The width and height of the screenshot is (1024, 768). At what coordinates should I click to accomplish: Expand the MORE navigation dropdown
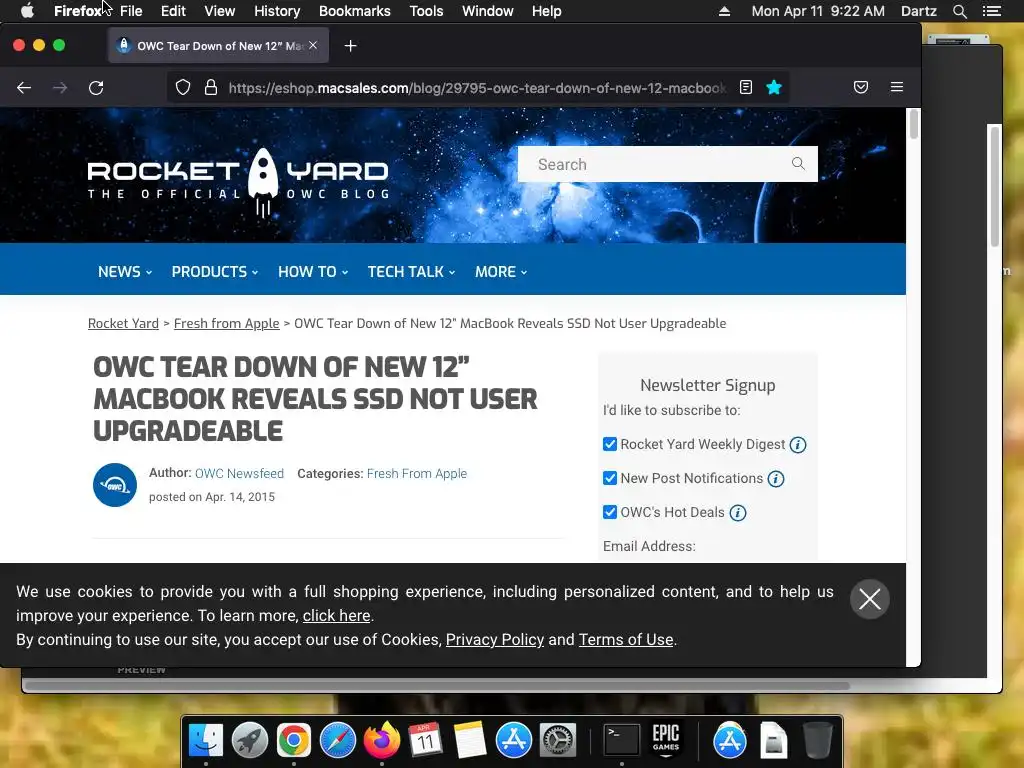tap(501, 272)
